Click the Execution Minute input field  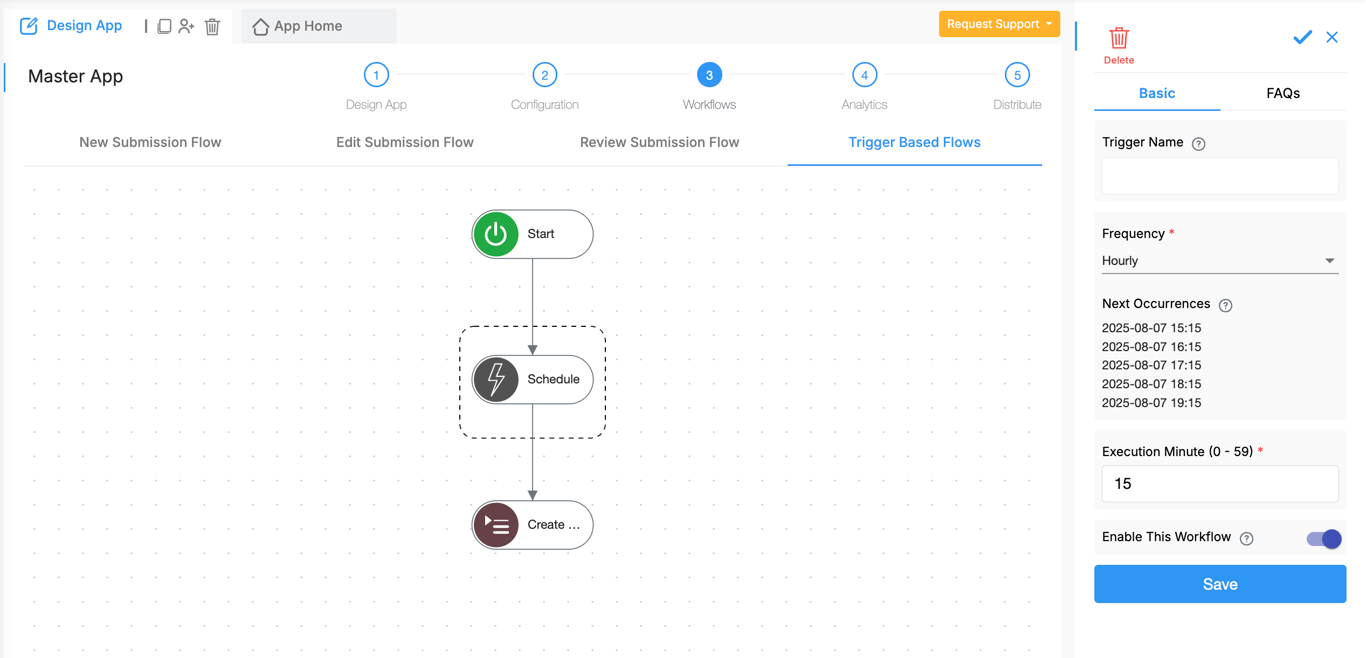point(1219,484)
